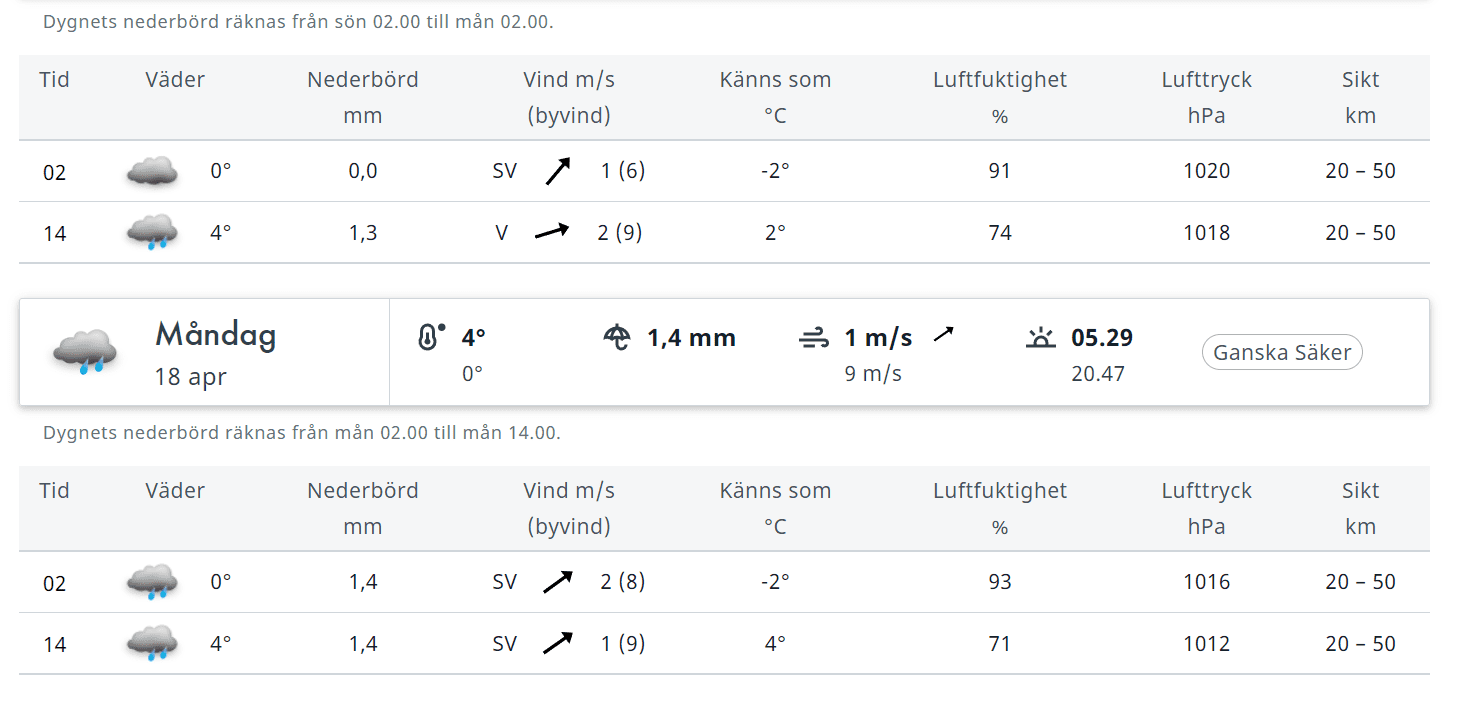Click the humidity value 93
Image resolution: width=1459 pixels, height=722 pixels.
pos(999,582)
